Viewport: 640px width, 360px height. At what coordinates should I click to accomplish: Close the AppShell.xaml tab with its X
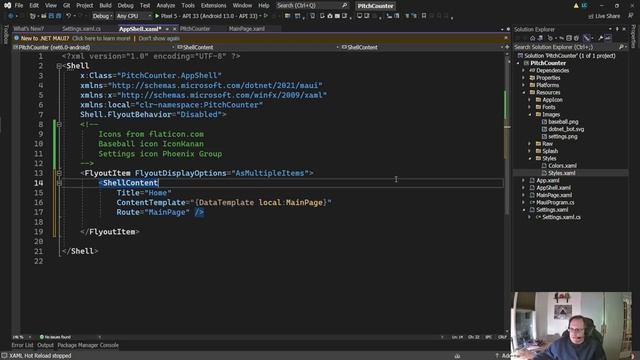pyautogui.click(x=175, y=29)
